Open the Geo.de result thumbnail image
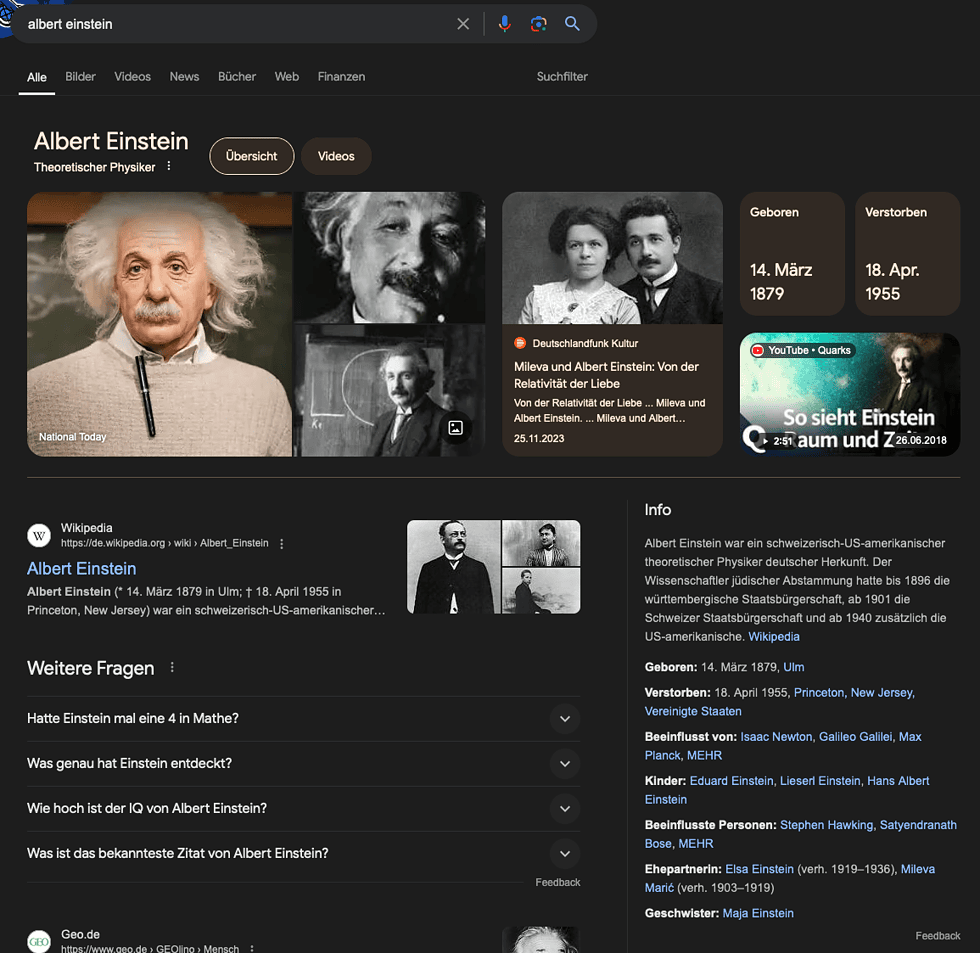980x953 pixels. [541, 940]
